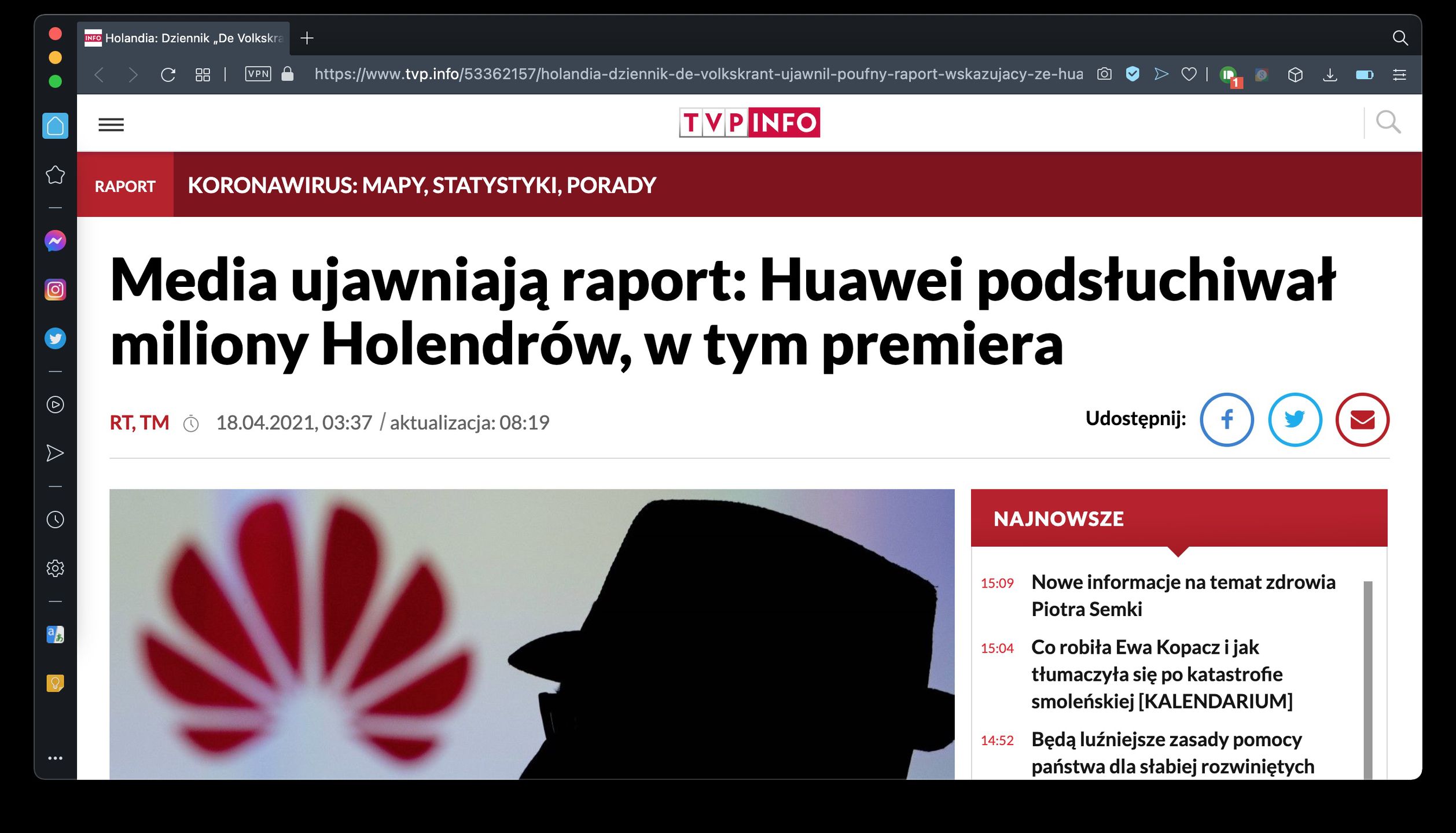Expand the sidebar overflow with three dots
Viewport: 1456px width, 833px height.
(56, 758)
